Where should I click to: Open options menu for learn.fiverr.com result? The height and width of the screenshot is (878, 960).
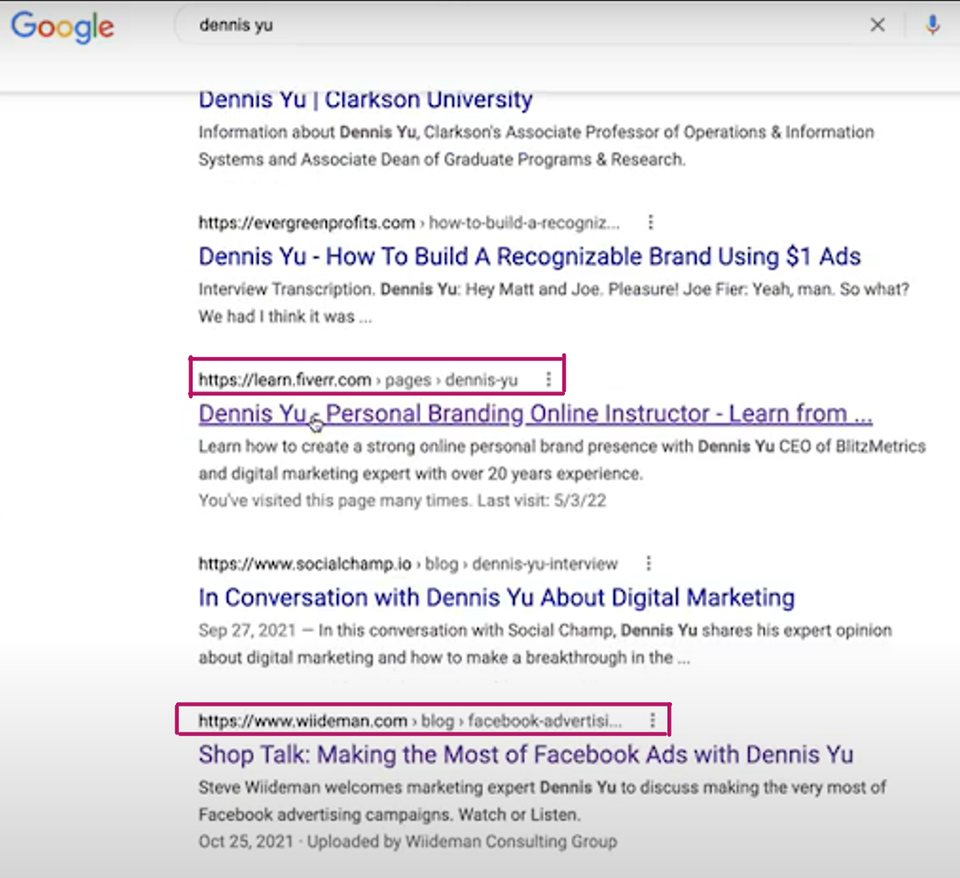pos(549,380)
